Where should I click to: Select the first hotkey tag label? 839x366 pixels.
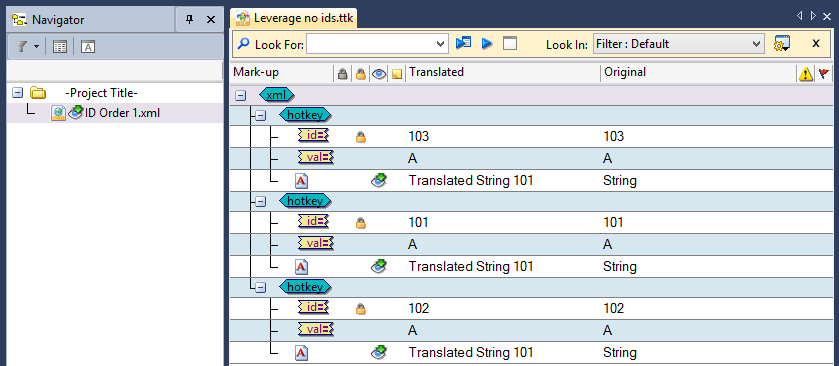click(305, 115)
